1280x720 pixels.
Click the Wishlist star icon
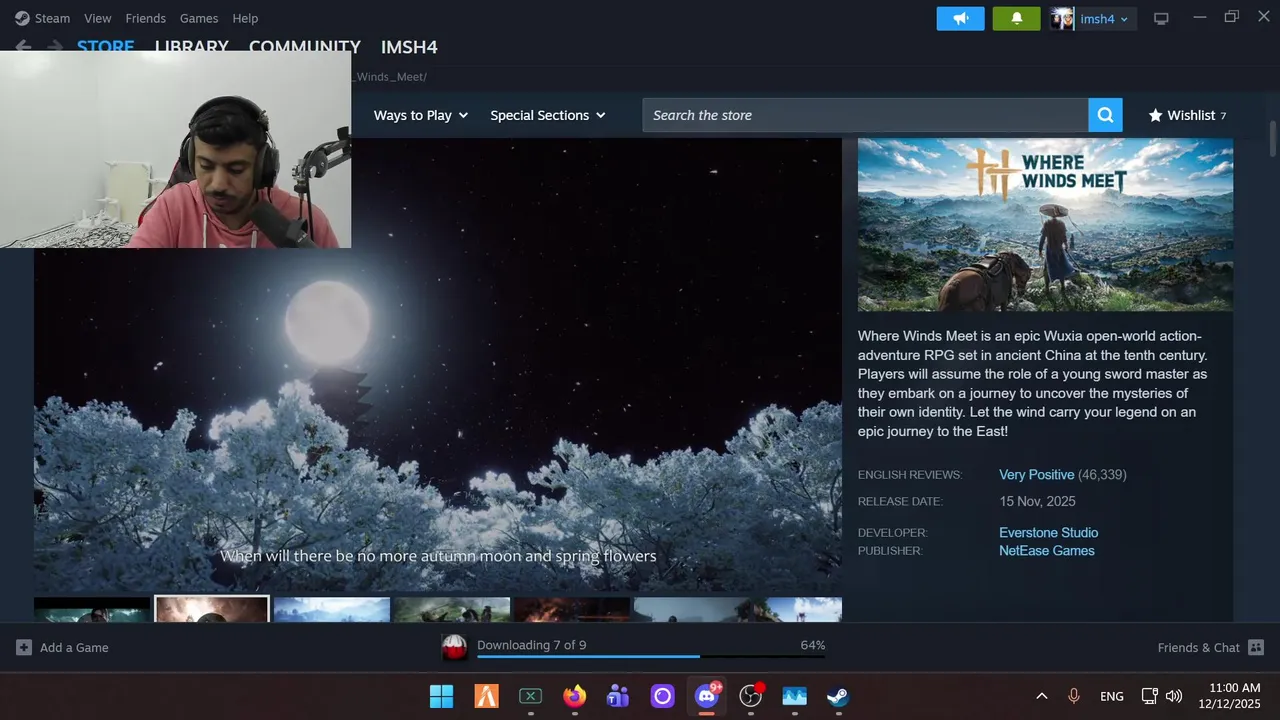tap(1155, 115)
